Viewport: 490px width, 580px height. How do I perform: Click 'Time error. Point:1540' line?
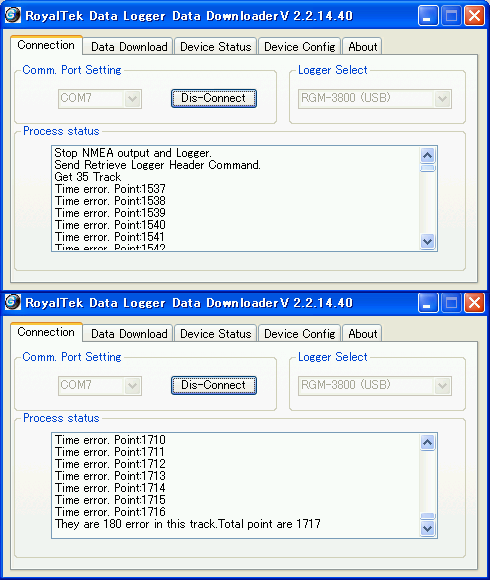pyautogui.click(x=110, y=225)
